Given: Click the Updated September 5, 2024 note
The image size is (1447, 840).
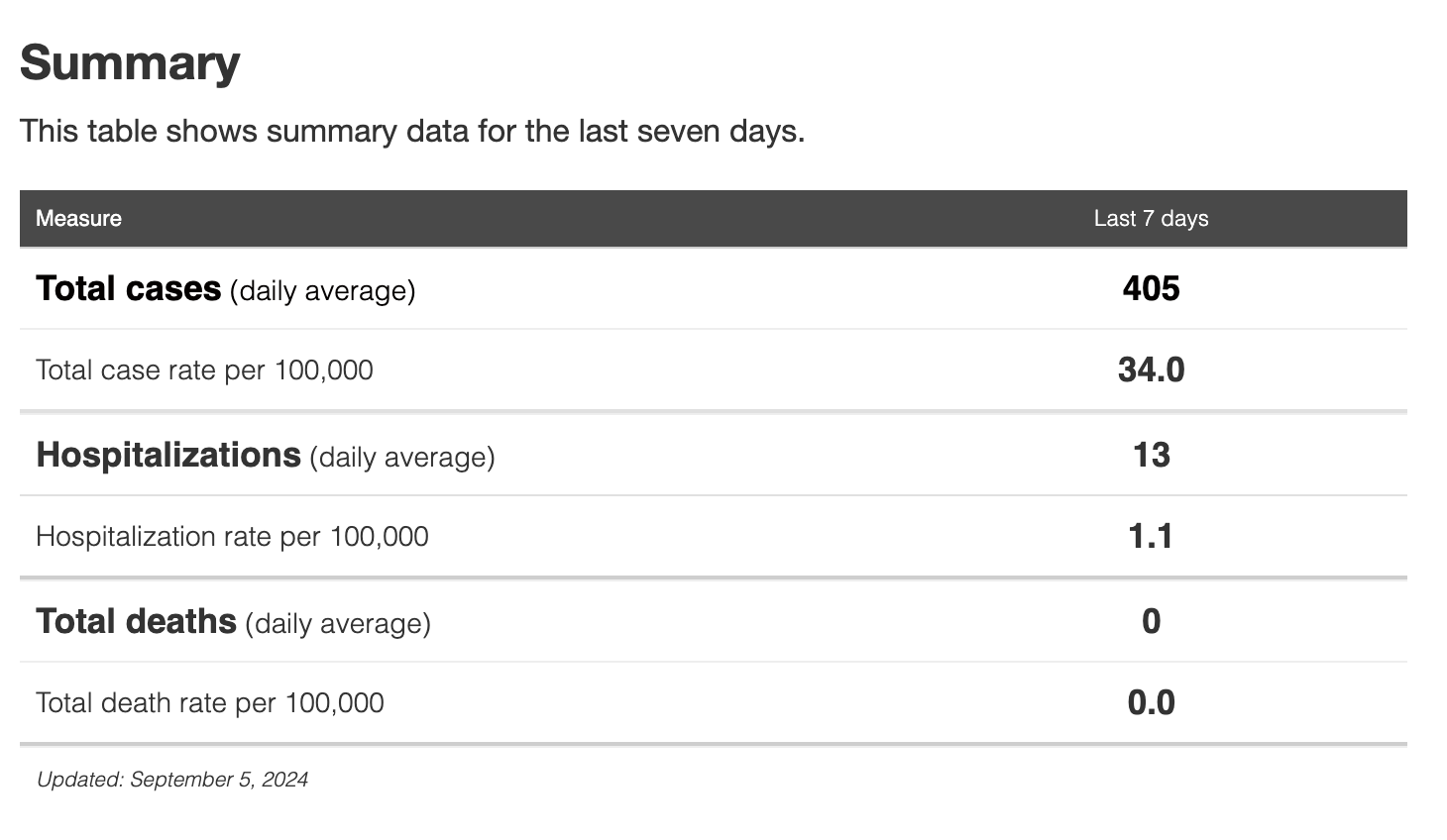Looking at the screenshot, I should [172, 780].
